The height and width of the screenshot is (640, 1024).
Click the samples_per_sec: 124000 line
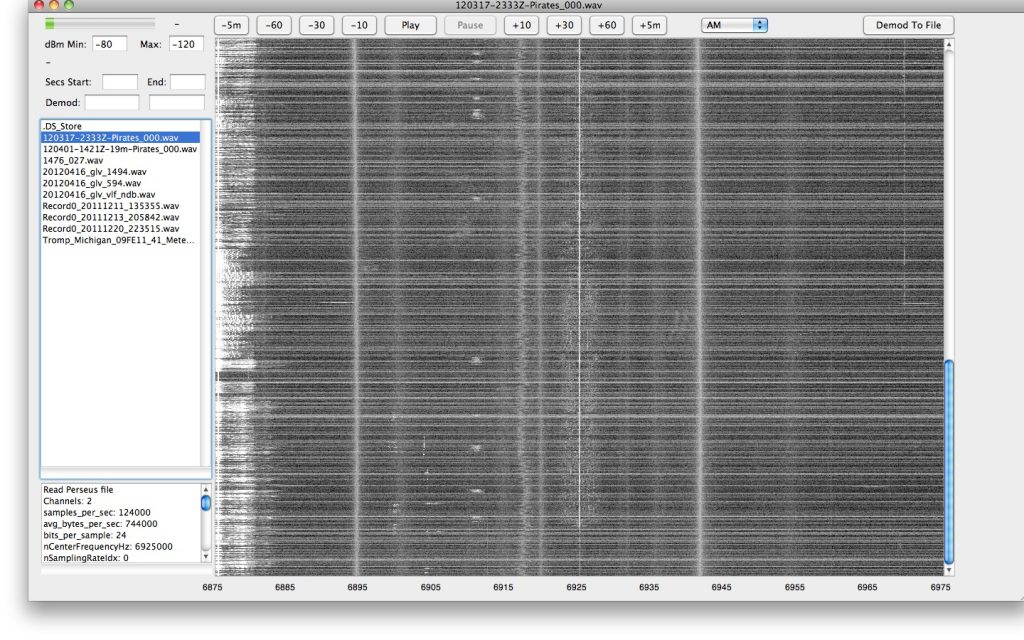click(97, 513)
